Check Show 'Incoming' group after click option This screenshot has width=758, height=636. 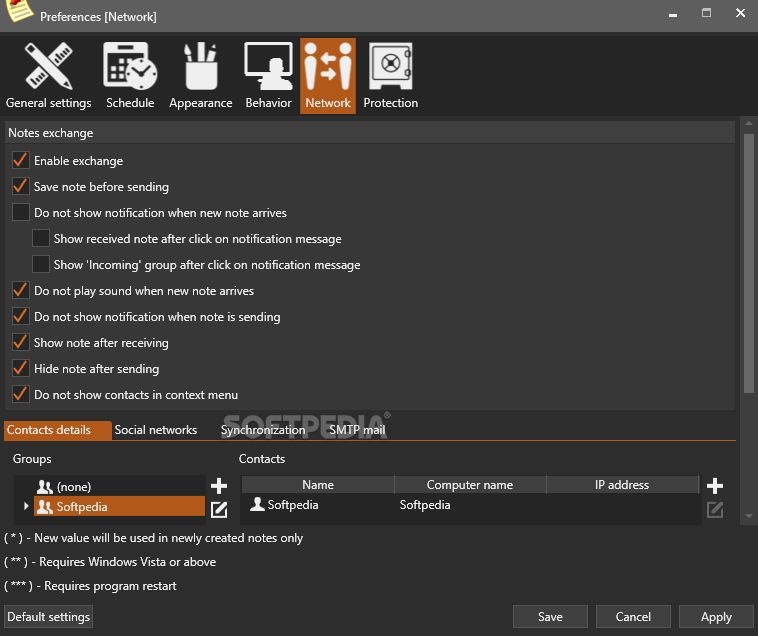41,265
